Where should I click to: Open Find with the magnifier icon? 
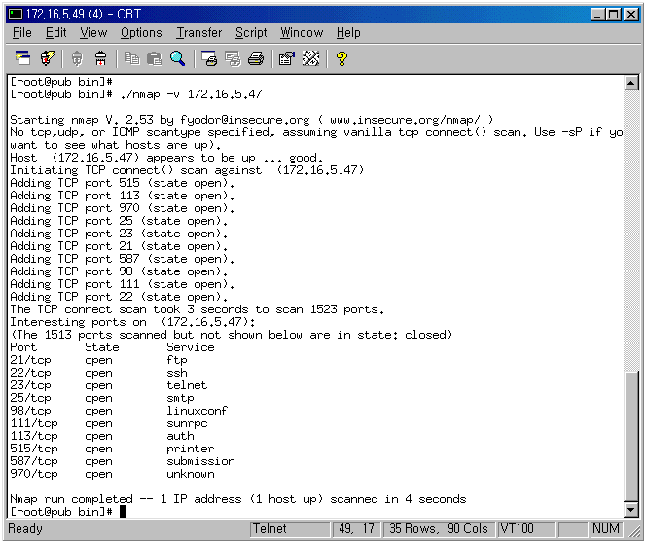click(x=178, y=59)
